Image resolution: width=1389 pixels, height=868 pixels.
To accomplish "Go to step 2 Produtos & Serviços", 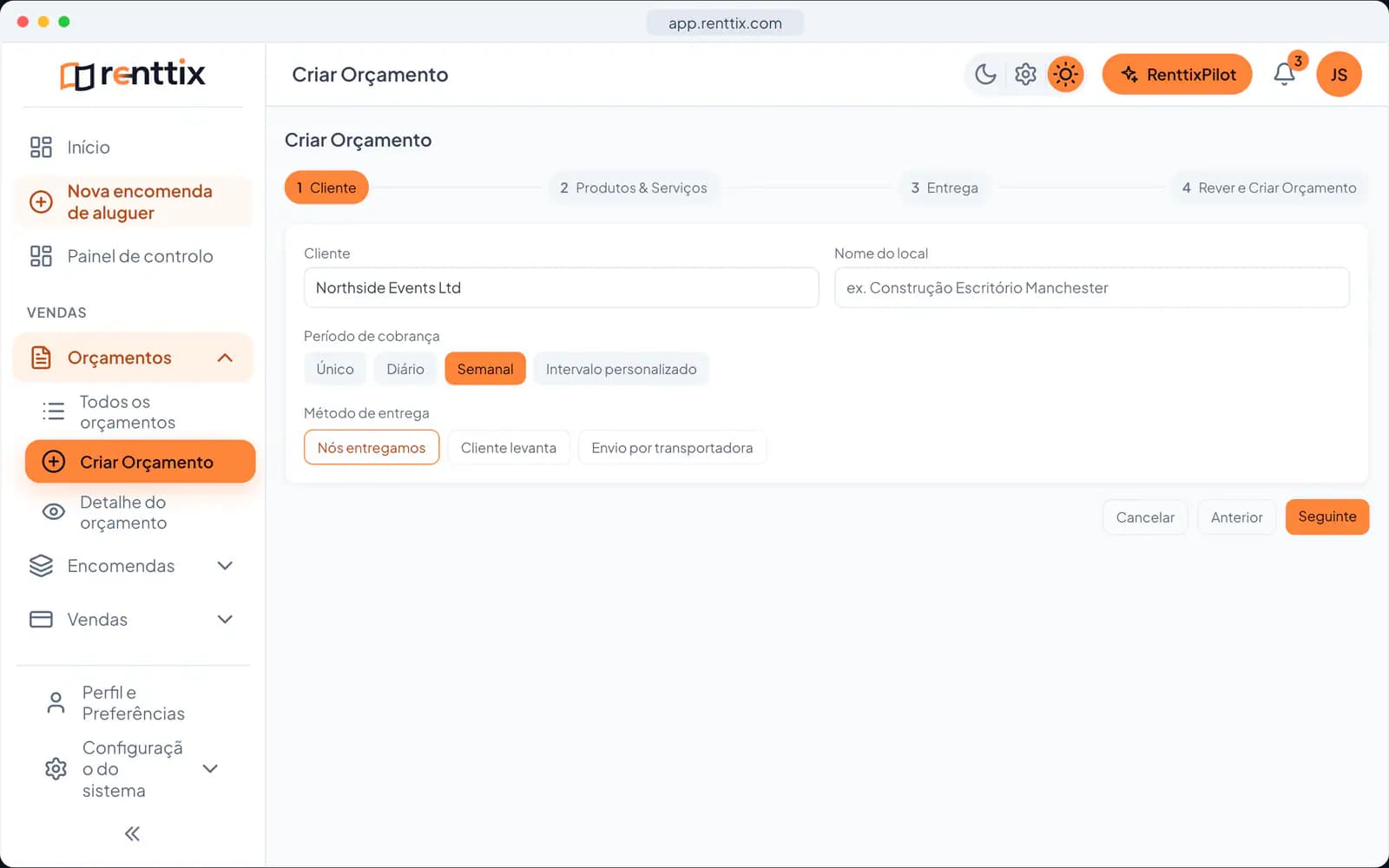I will [x=634, y=187].
